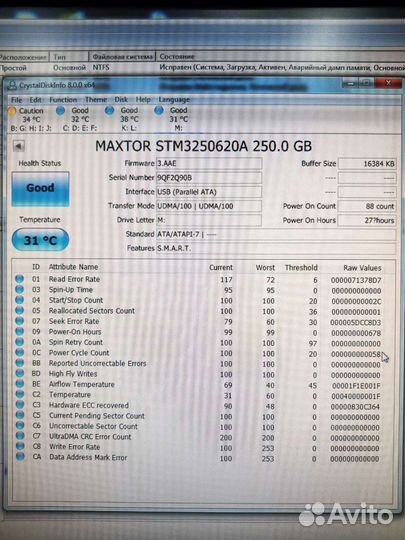The width and height of the screenshot is (405, 540).
Task: Select the Good 31 °C disk M:
Action: coord(178,119)
